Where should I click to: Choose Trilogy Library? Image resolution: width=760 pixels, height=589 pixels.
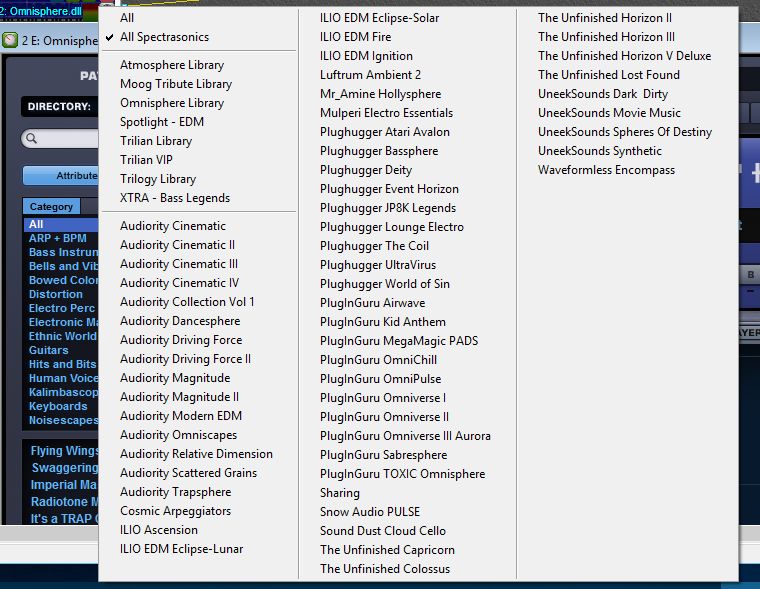[x=158, y=179]
